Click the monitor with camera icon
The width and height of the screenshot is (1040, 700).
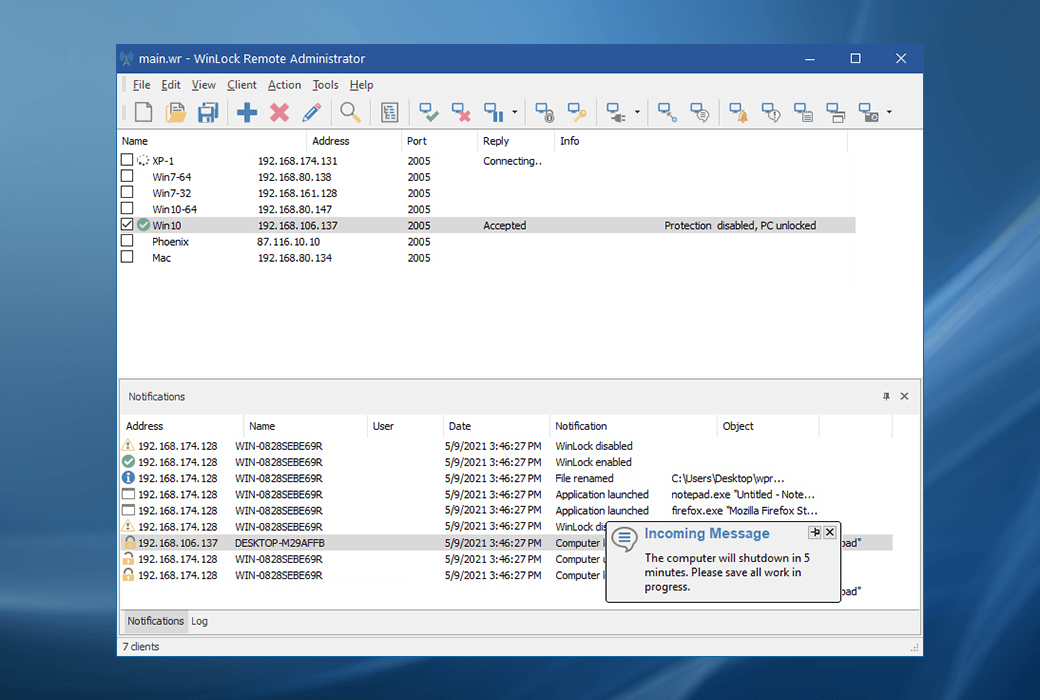click(868, 112)
